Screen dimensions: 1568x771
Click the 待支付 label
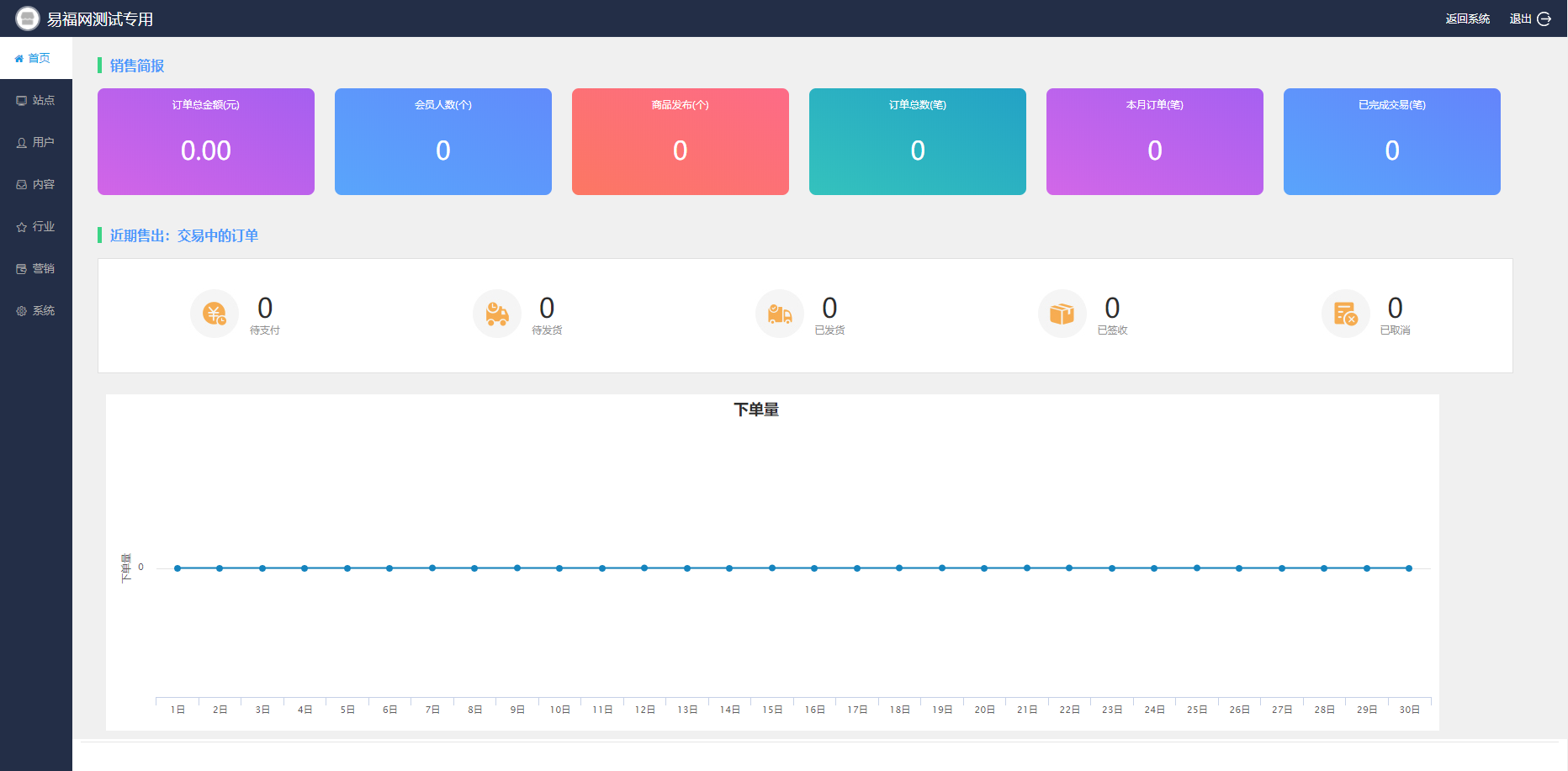tap(265, 330)
